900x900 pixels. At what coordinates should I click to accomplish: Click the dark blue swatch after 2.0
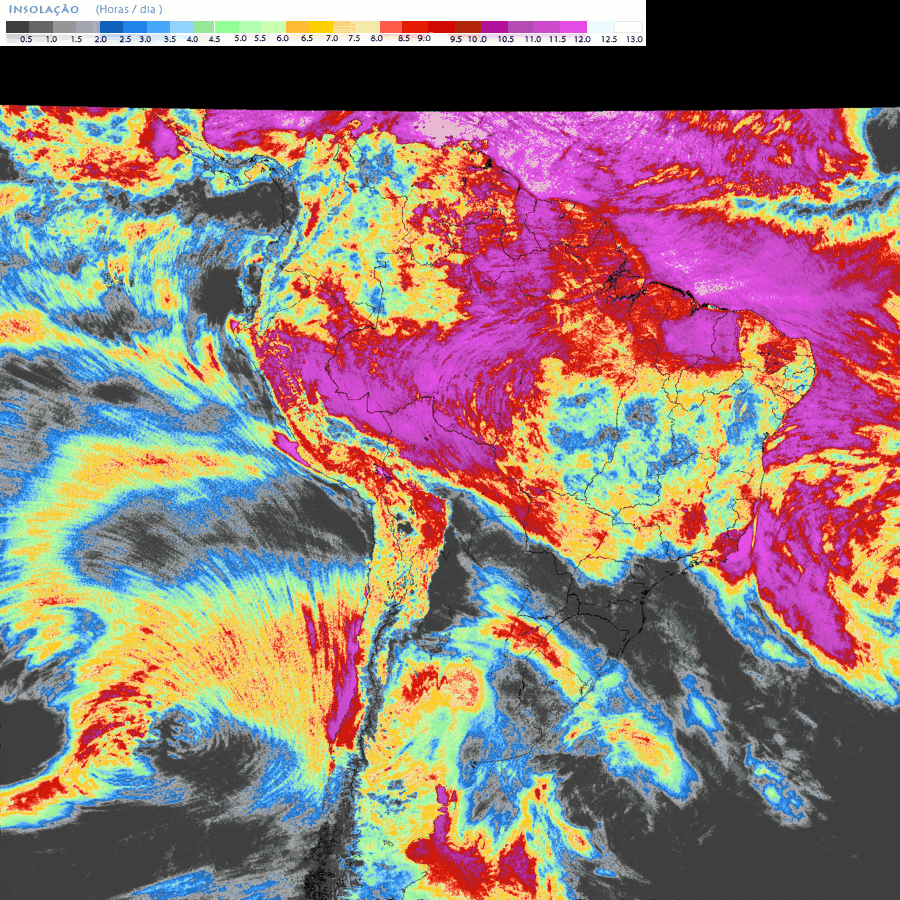111,27
